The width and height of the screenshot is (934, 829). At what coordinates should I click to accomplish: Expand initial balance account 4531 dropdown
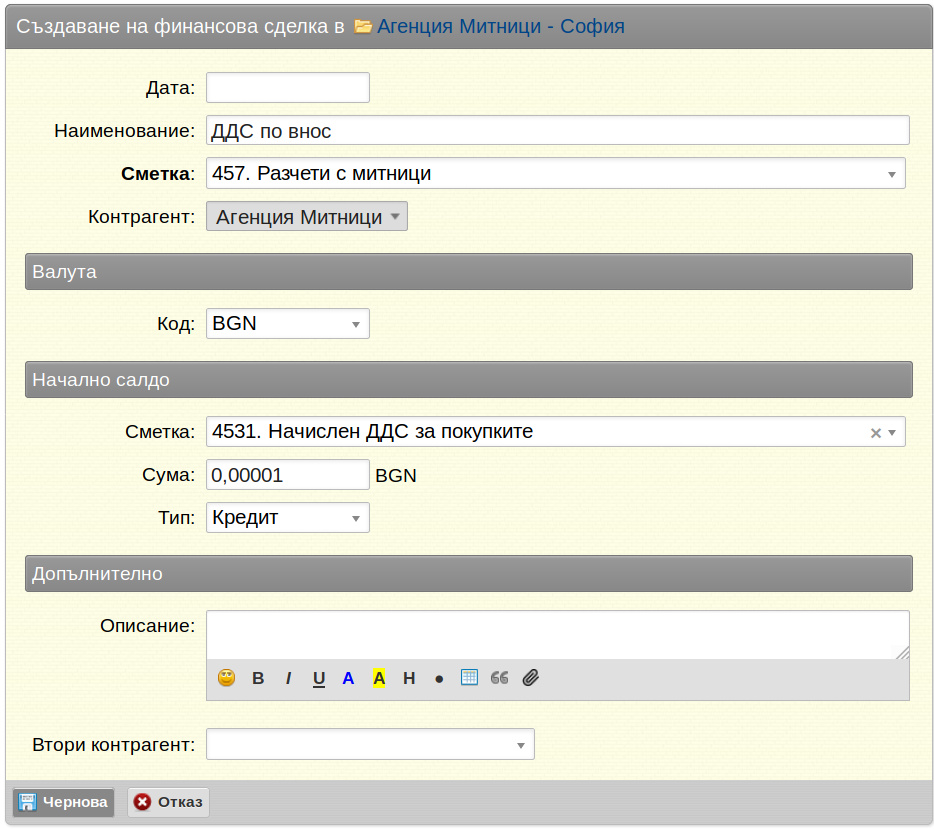coord(892,433)
